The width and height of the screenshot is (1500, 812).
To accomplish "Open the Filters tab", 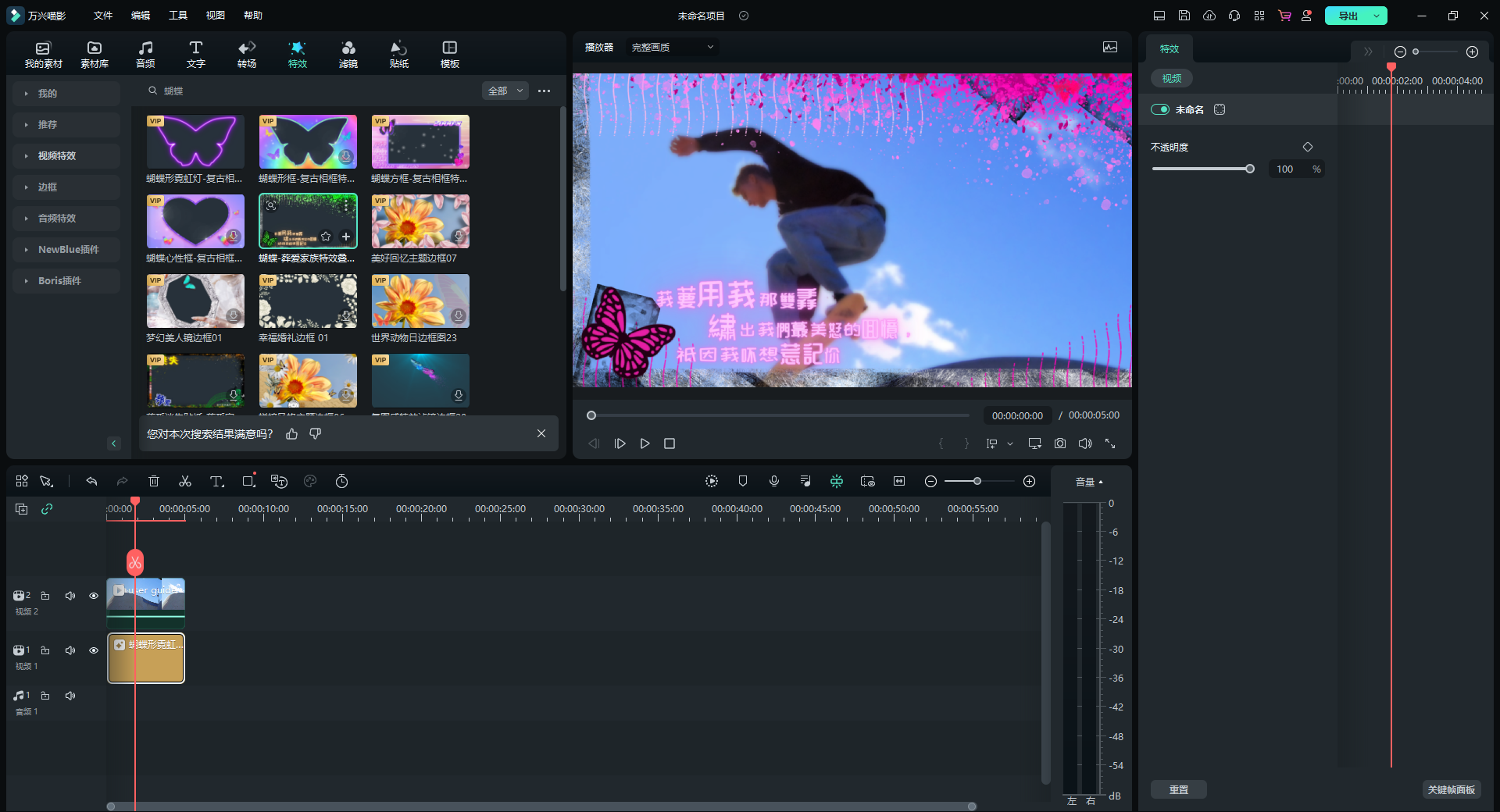I will click(348, 55).
